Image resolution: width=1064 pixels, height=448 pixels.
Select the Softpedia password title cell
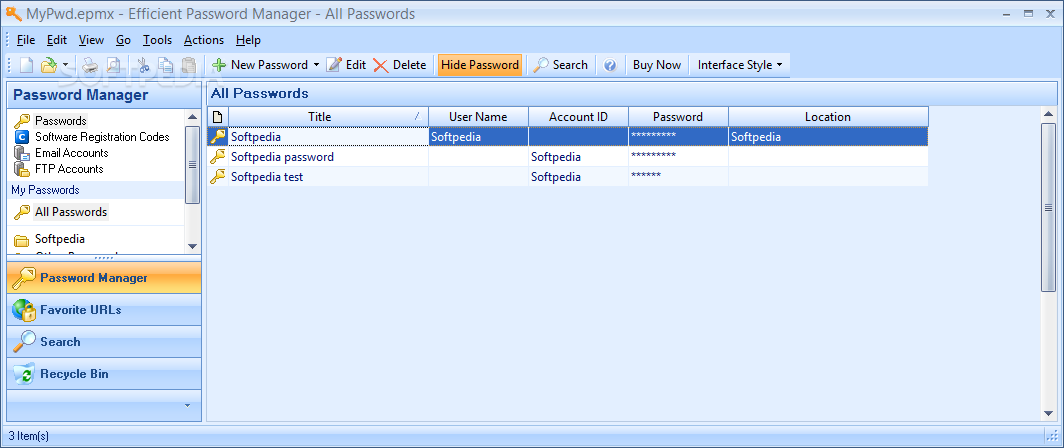(x=328, y=157)
